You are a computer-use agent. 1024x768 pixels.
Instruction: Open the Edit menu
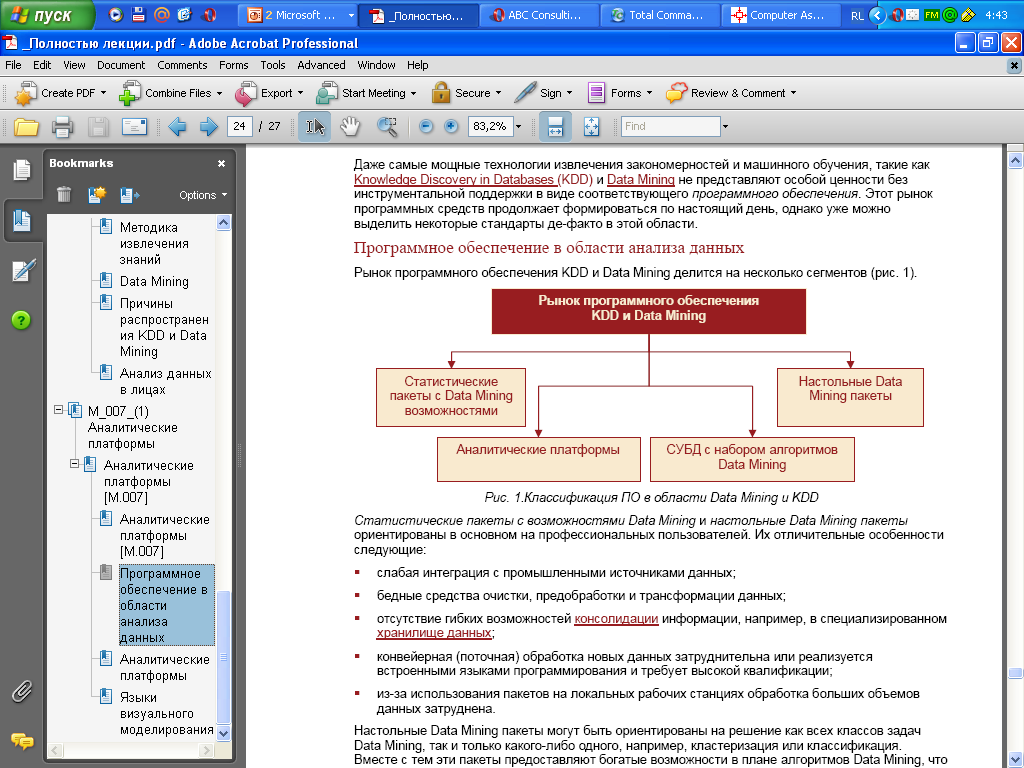pos(42,65)
